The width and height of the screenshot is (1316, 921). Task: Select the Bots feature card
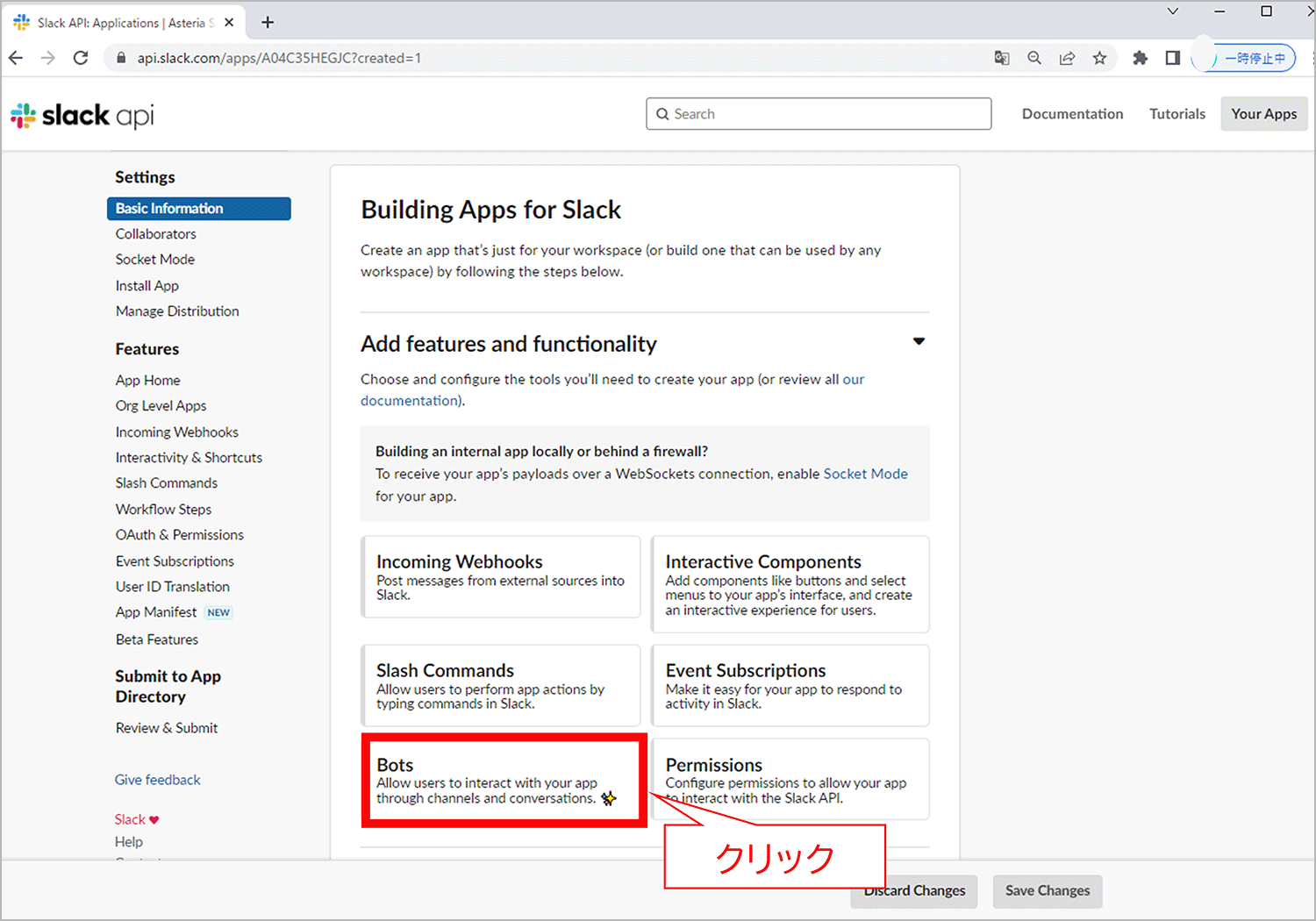click(504, 781)
